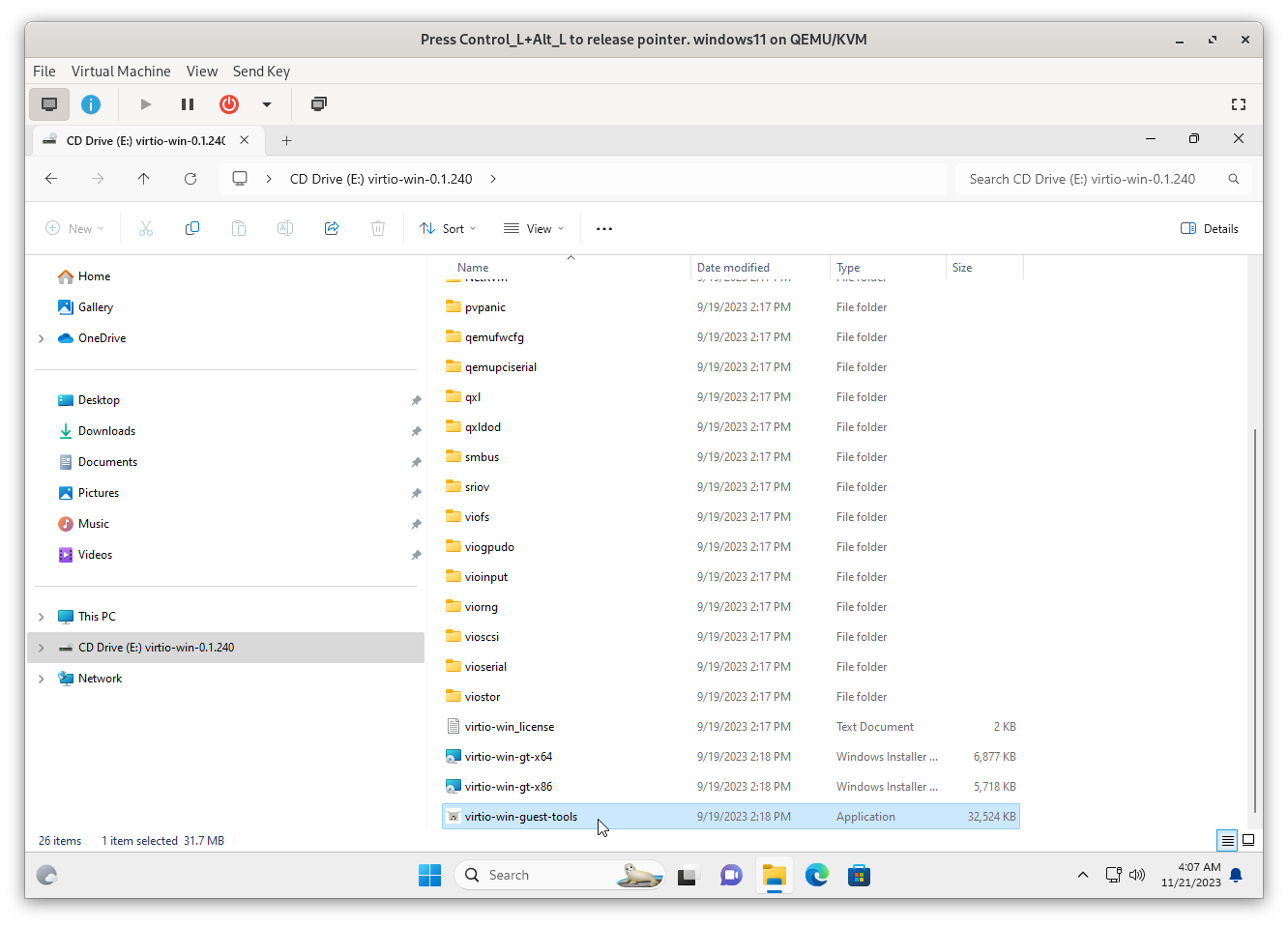Open Documents quick access folder
1288x926 pixels.
(107, 462)
